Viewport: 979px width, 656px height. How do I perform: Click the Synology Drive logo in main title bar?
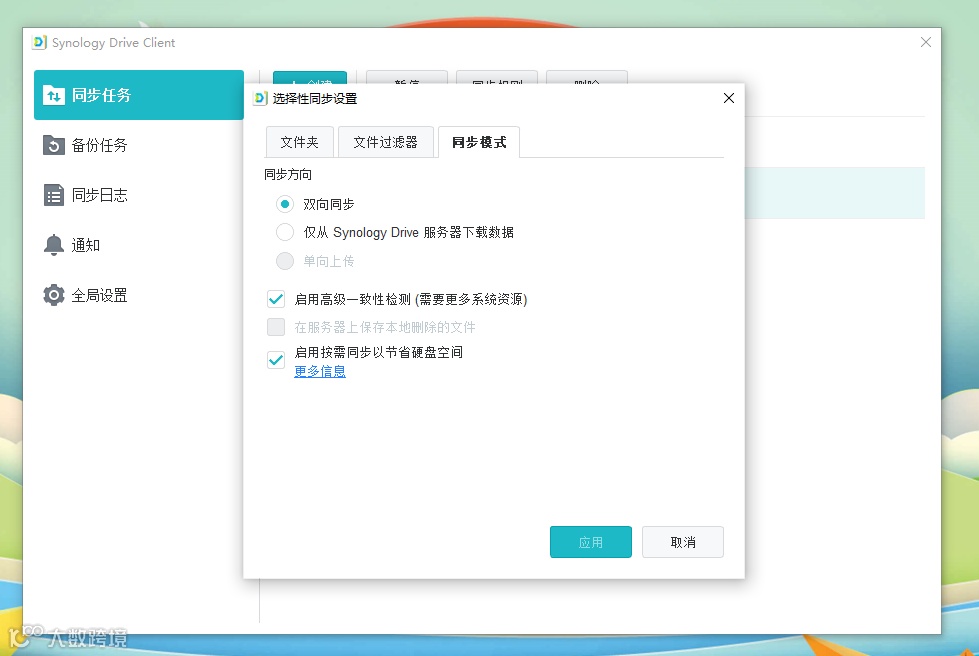click(x=39, y=42)
